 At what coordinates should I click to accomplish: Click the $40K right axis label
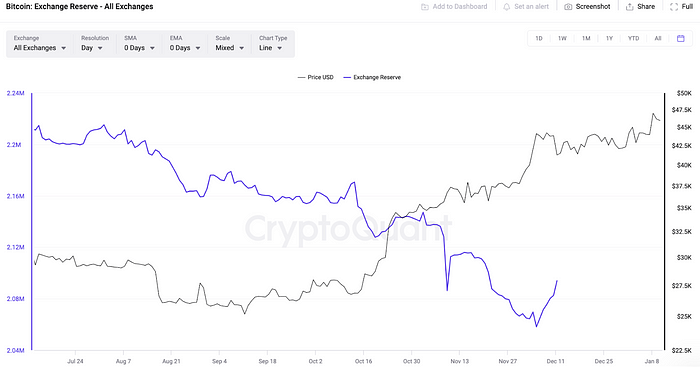[684, 165]
